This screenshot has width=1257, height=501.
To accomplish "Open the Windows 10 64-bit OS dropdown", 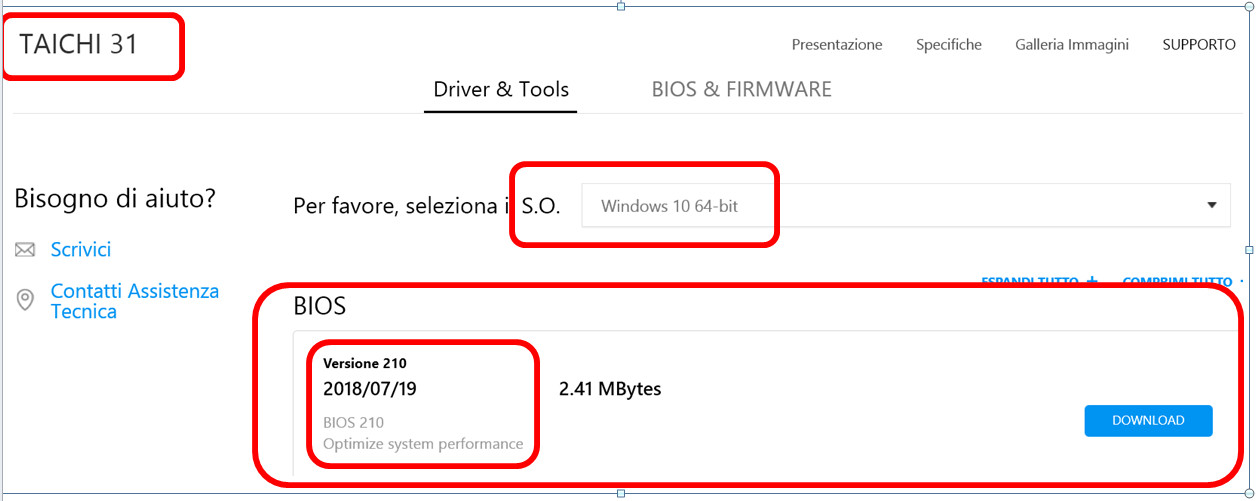I will pos(905,205).
